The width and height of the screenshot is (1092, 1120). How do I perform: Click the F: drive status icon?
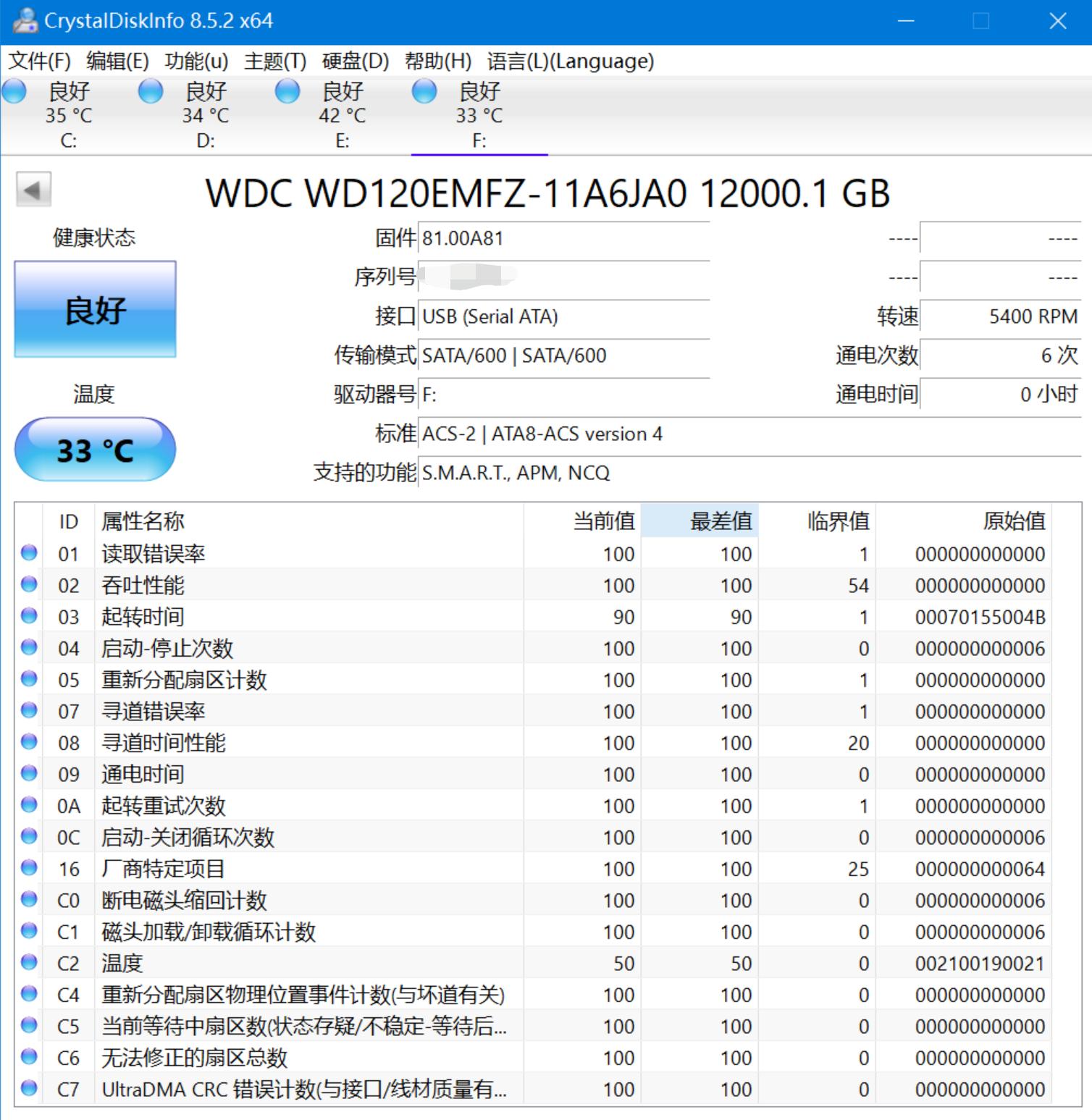[x=423, y=92]
